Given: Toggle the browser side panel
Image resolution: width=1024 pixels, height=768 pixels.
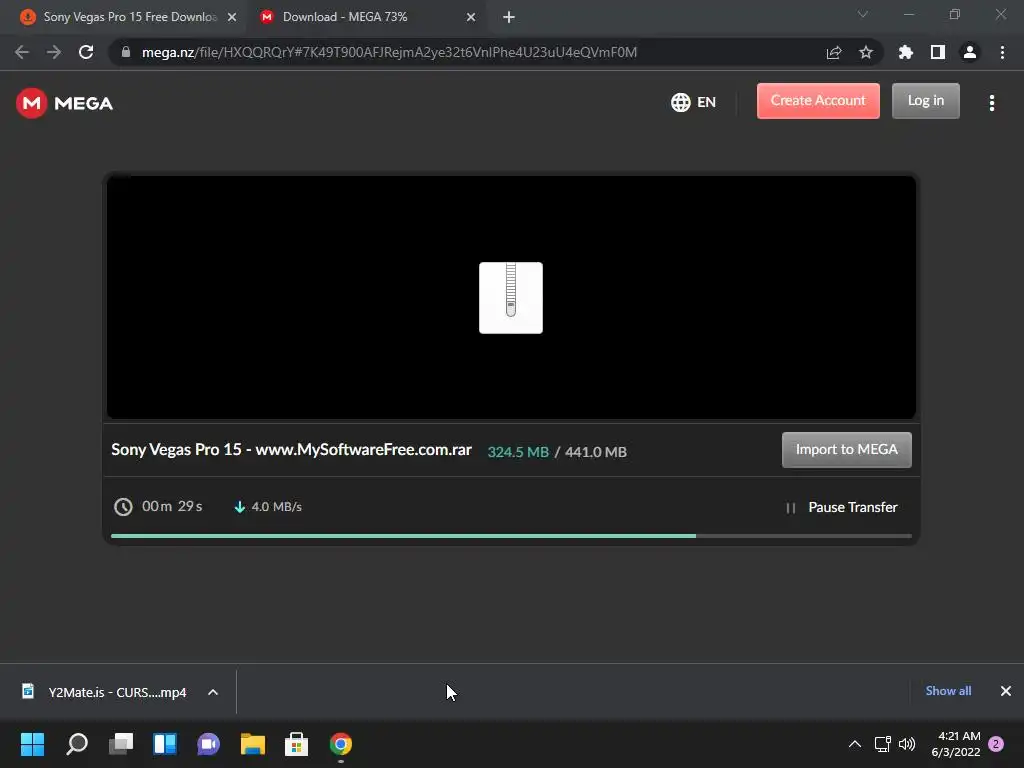Looking at the screenshot, I should click(938, 52).
